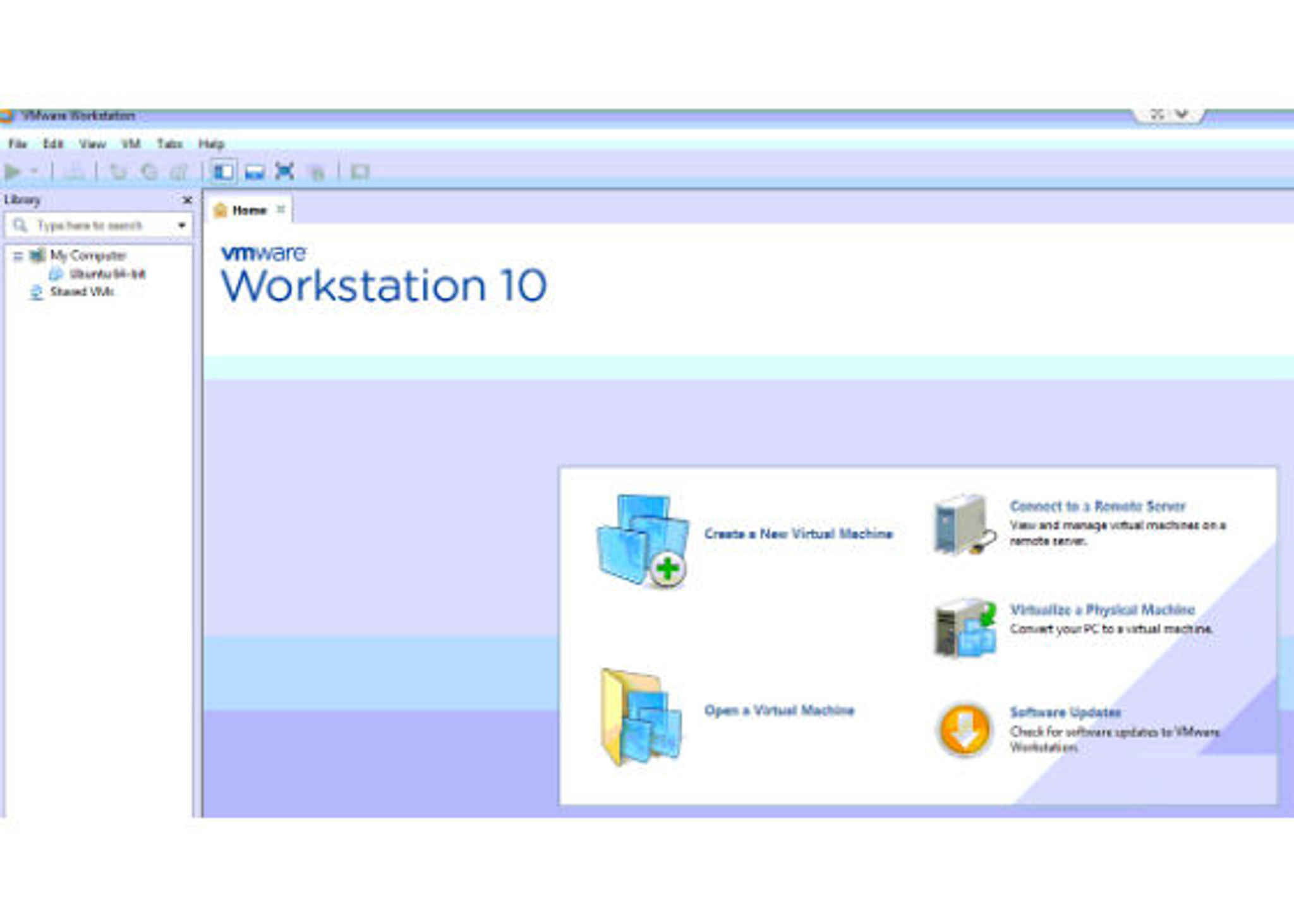
Task: Revert the VM to its snapshot
Action: (149, 171)
